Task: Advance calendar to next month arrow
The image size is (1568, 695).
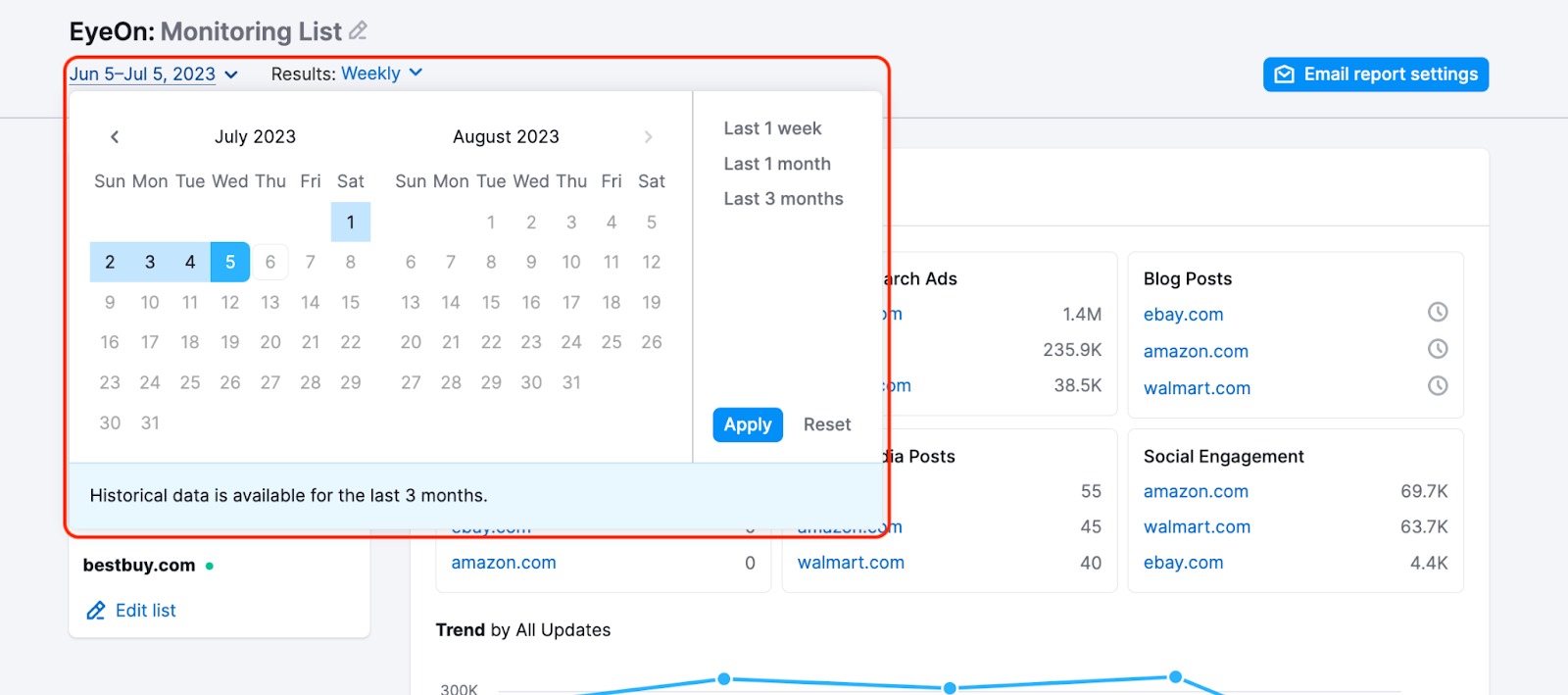Action: [x=648, y=137]
